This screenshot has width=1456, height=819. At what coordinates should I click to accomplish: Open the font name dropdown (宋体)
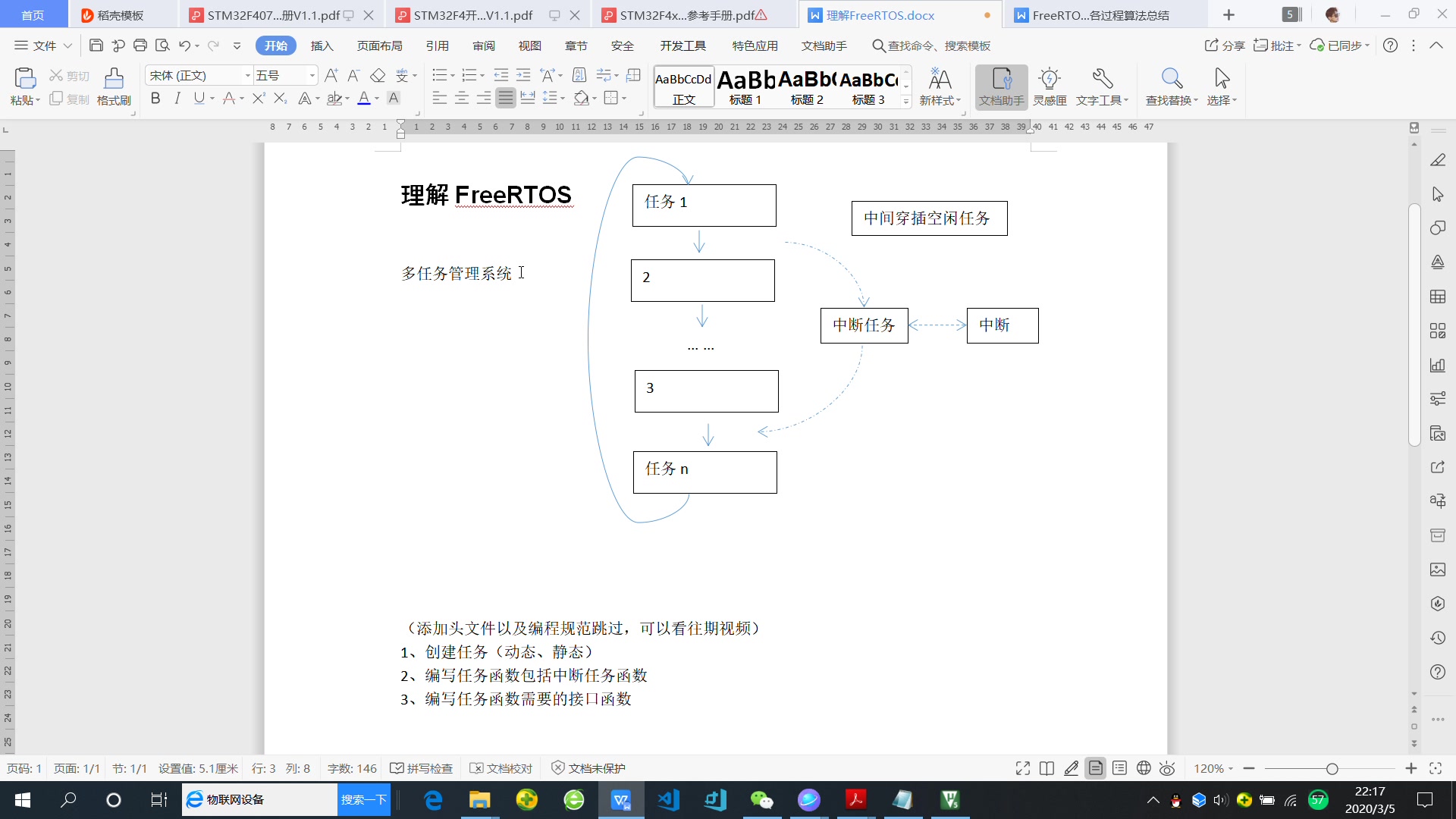click(247, 75)
